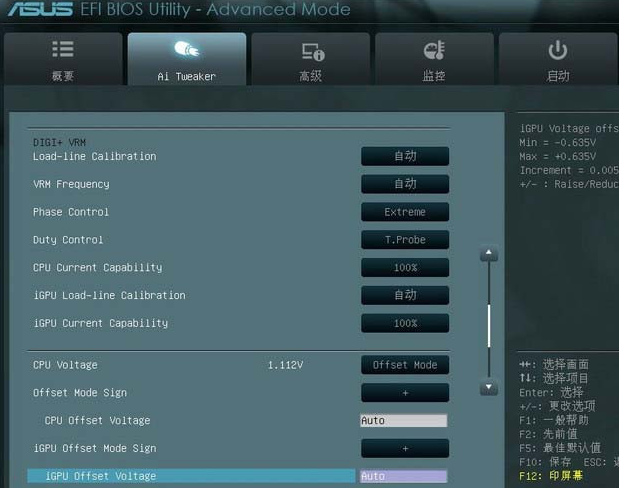Open iGPU Current Capability 100% dropdown

tap(405, 323)
